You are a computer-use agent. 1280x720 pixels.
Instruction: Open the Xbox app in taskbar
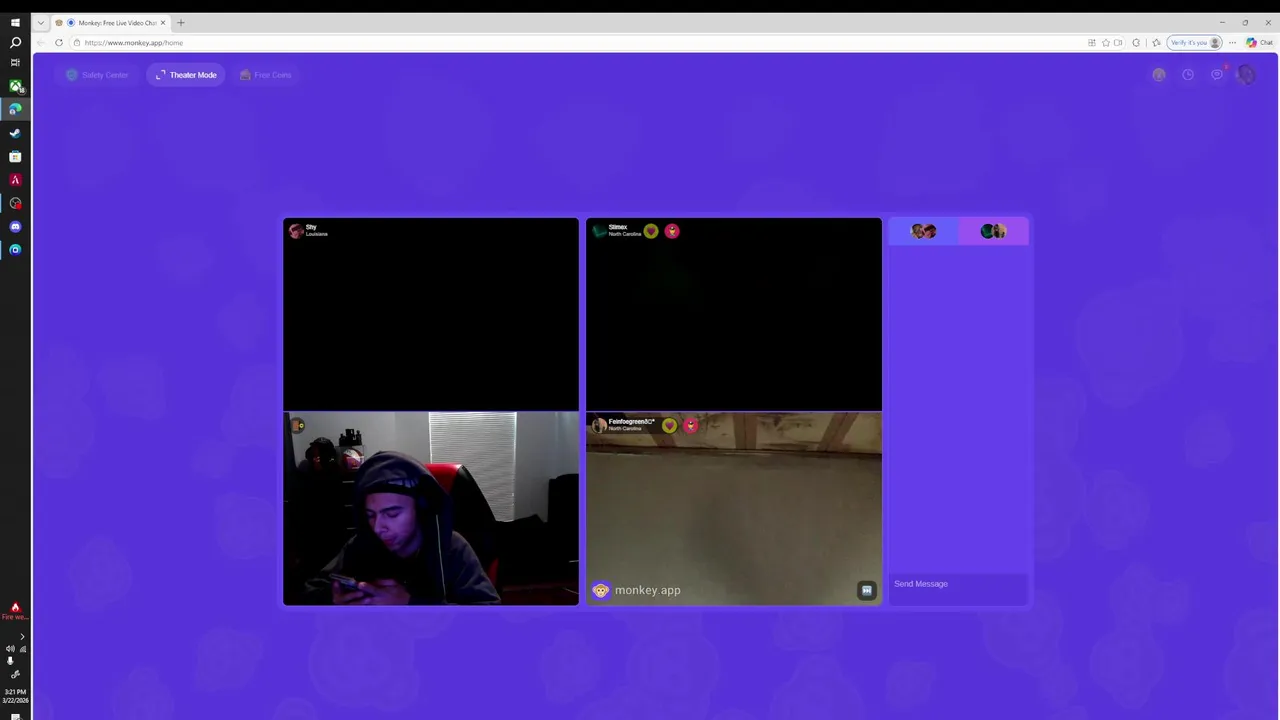(15, 86)
